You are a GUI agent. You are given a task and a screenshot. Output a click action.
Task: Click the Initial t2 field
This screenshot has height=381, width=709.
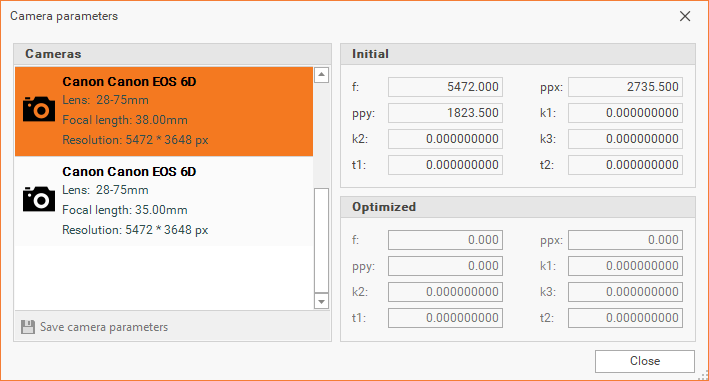tap(625, 165)
